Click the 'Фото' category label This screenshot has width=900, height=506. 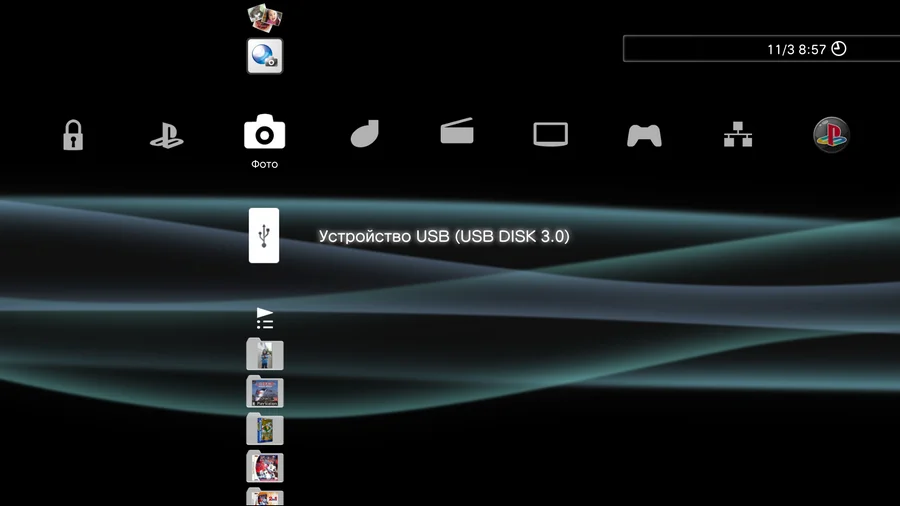tap(265, 164)
